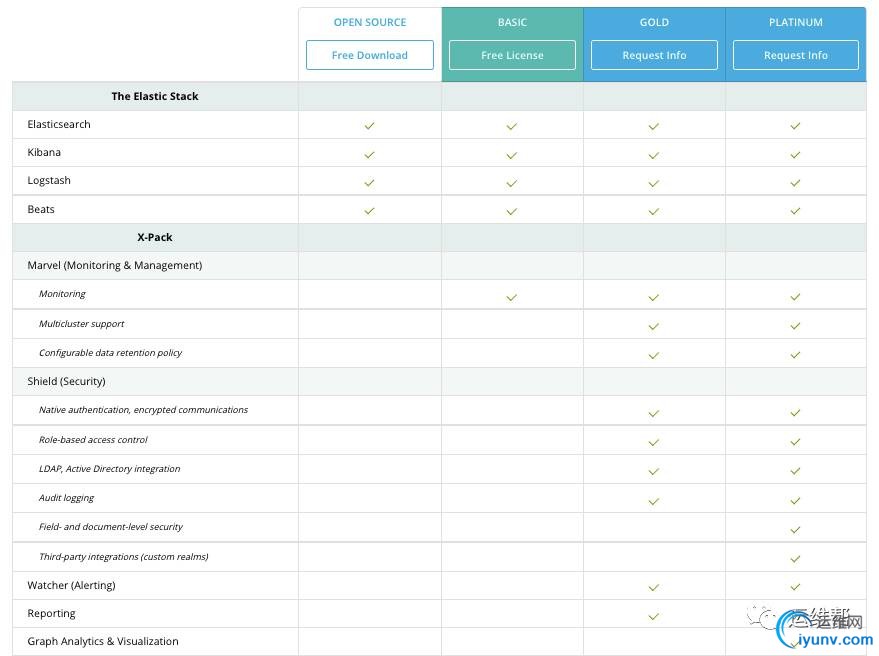Click the Audit logging label
The image size is (879, 656).
coord(66,498)
